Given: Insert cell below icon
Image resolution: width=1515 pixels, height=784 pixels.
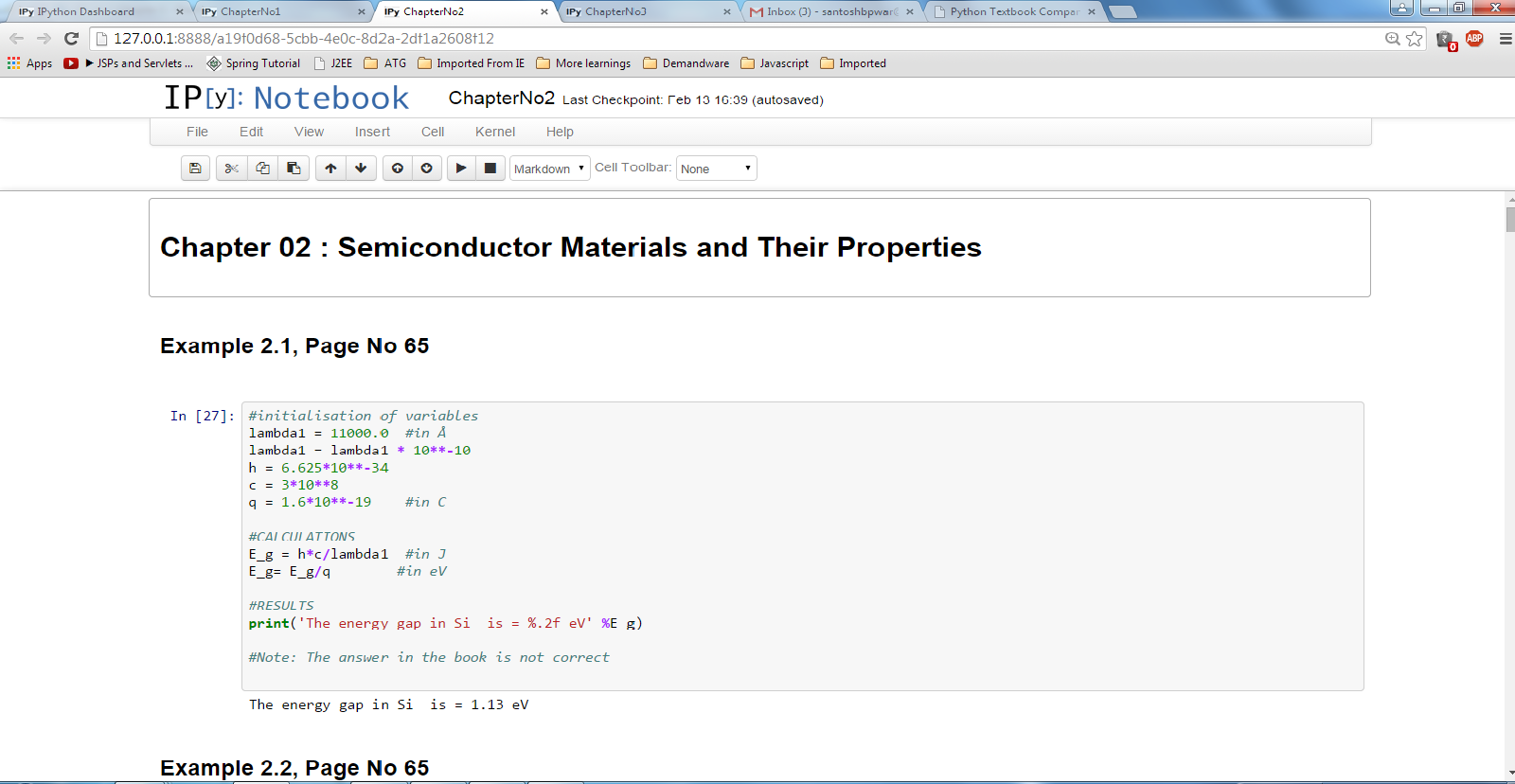Looking at the screenshot, I should (x=427, y=169).
